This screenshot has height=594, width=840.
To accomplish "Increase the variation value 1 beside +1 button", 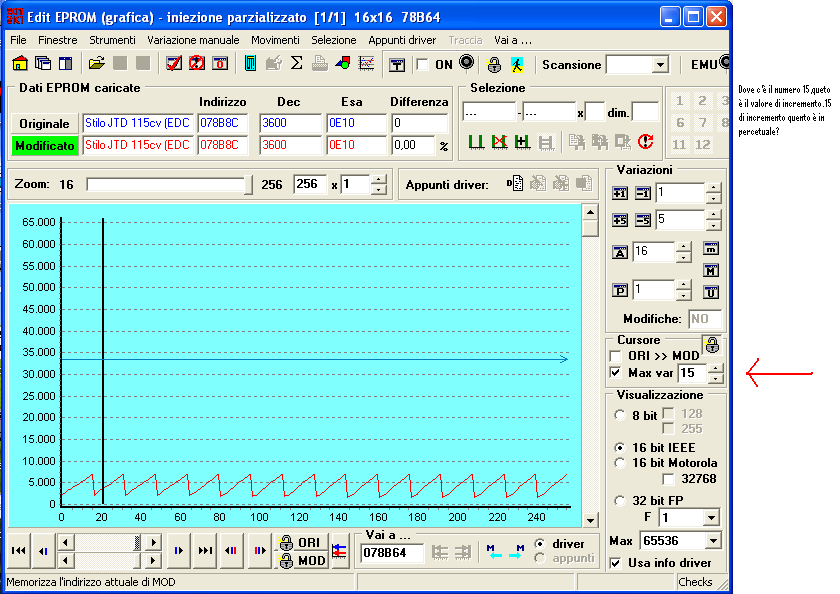I will 713,188.
